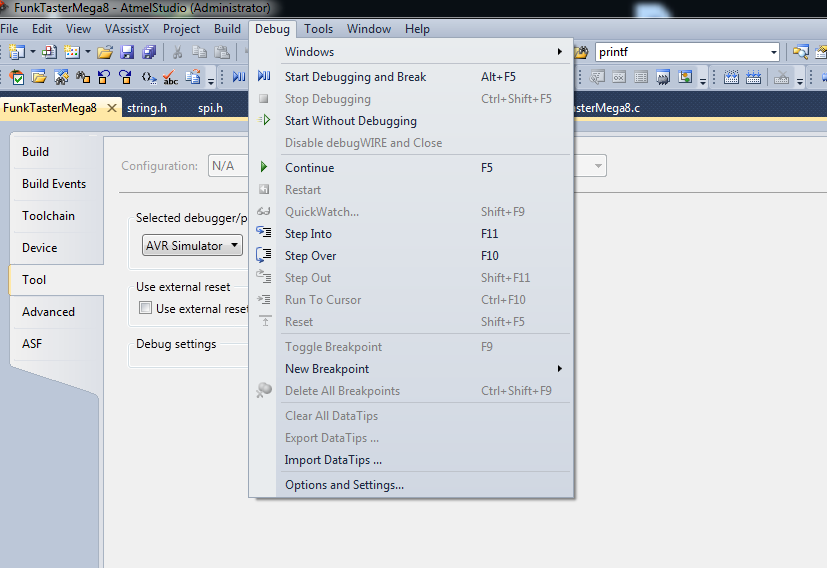
Task: Click the Find Next by Context icon
Action: (x=126, y=78)
